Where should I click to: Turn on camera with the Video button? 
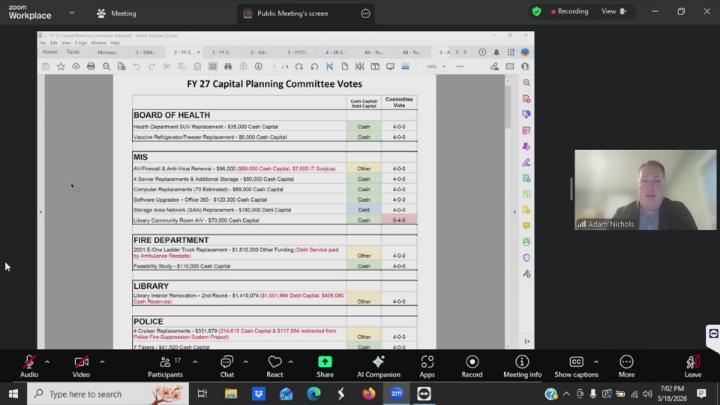point(81,363)
